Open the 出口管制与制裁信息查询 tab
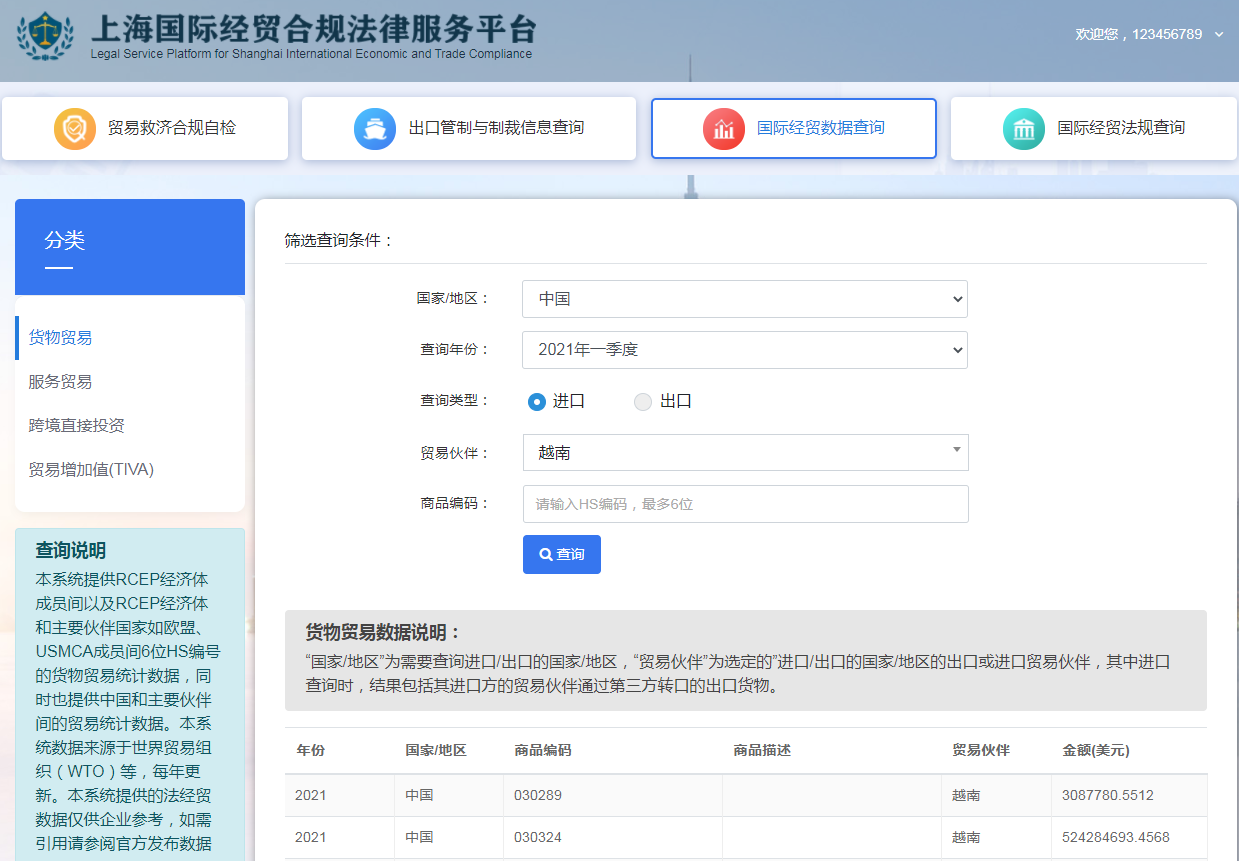Image resolution: width=1239 pixels, height=861 pixels. [x=469, y=128]
